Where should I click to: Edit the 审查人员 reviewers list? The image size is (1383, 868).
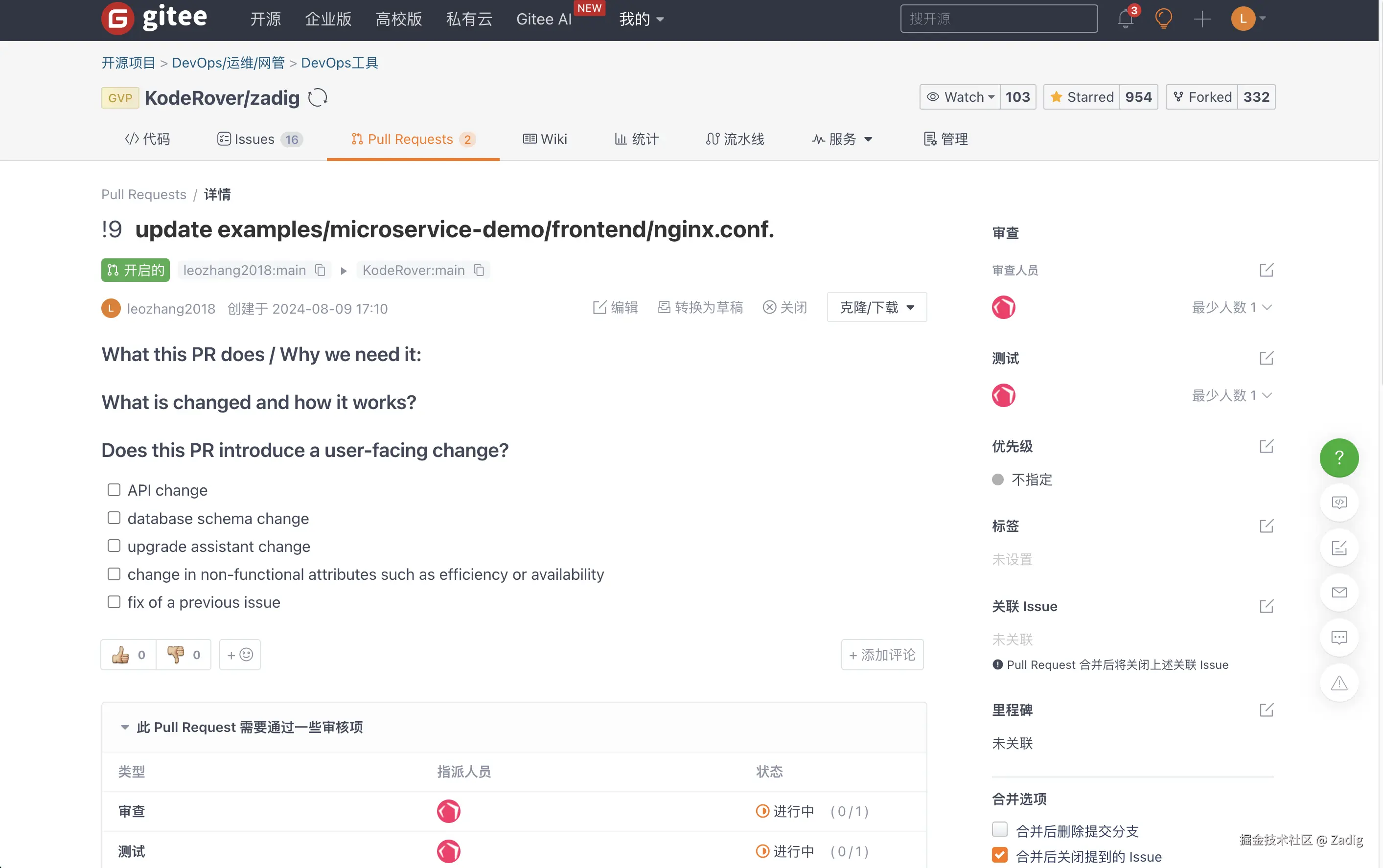pos(1266,271)
